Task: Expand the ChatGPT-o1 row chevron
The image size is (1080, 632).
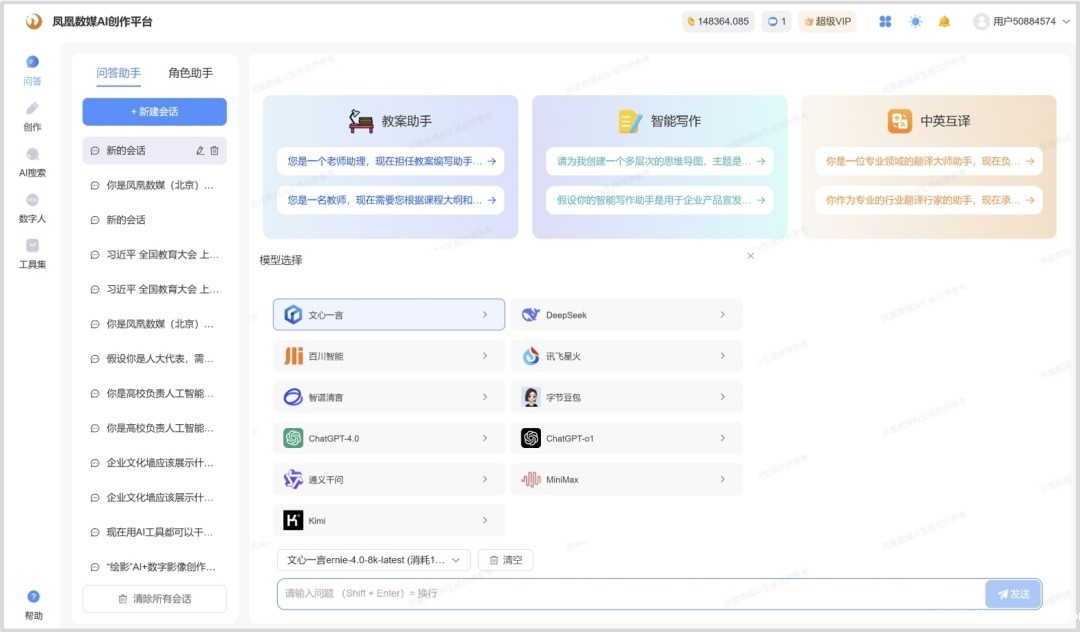Action: [723, 438]
